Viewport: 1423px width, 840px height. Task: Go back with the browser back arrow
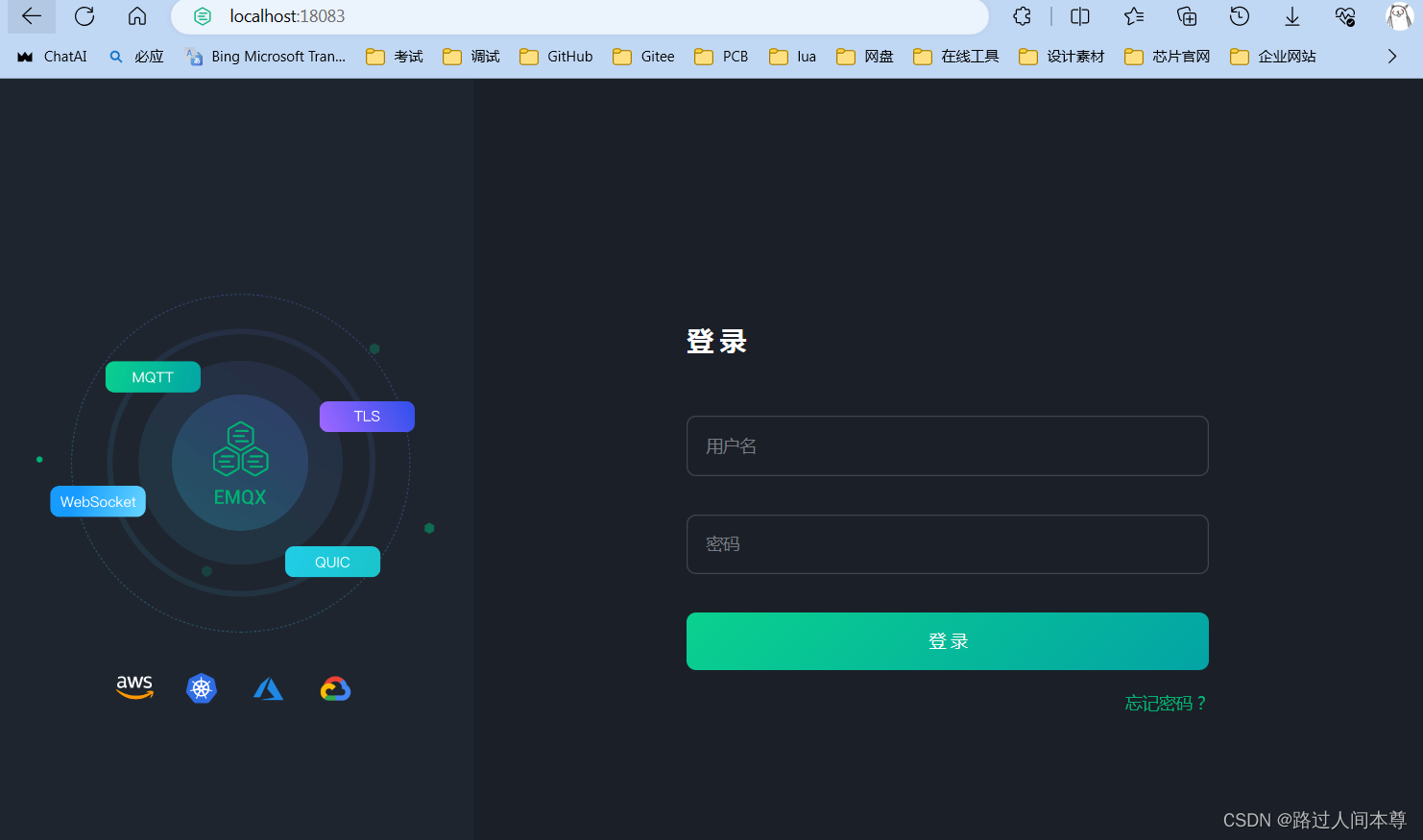[x=32, y=16]
